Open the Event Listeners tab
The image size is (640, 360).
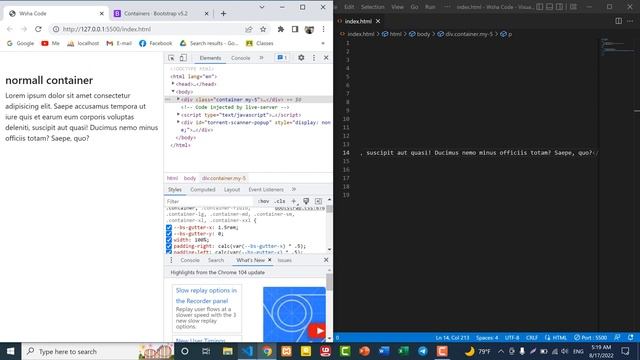(x=266, y=189)
